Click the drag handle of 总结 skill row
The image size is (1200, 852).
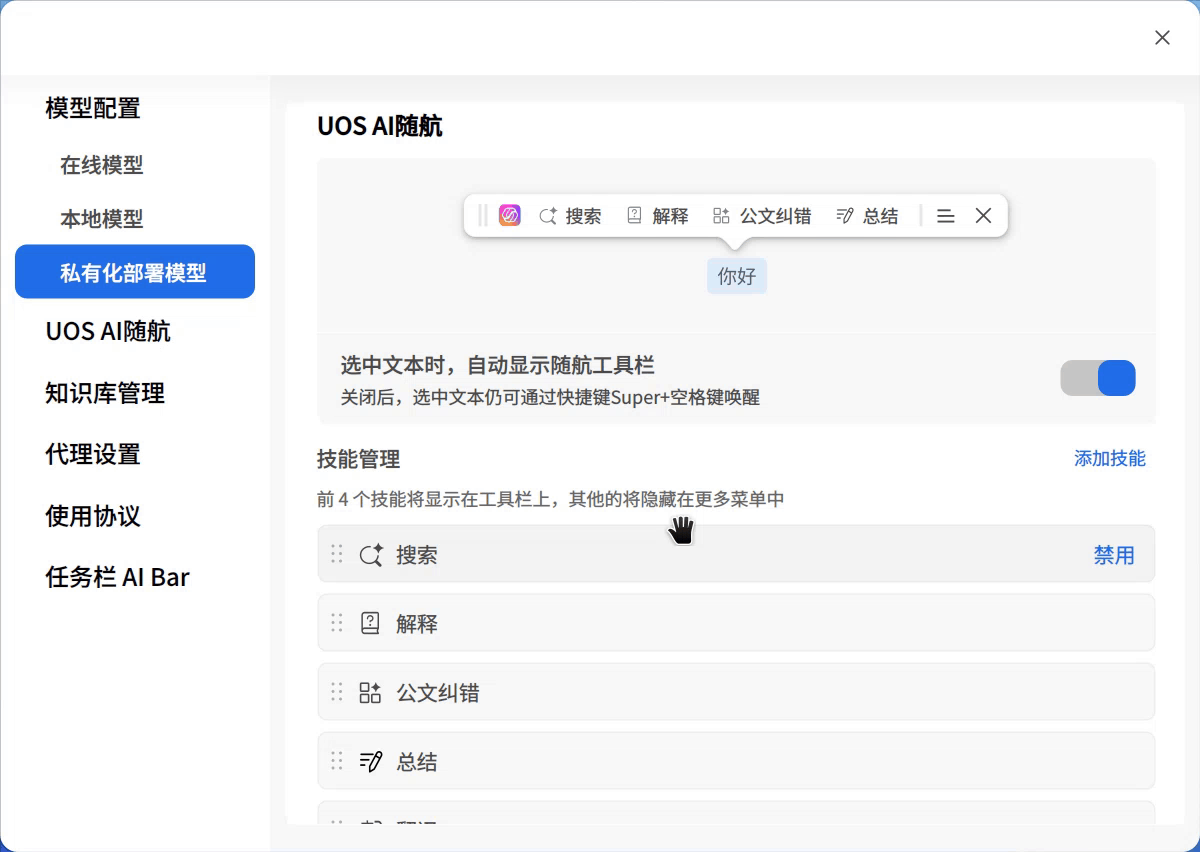tap(337, 761)
